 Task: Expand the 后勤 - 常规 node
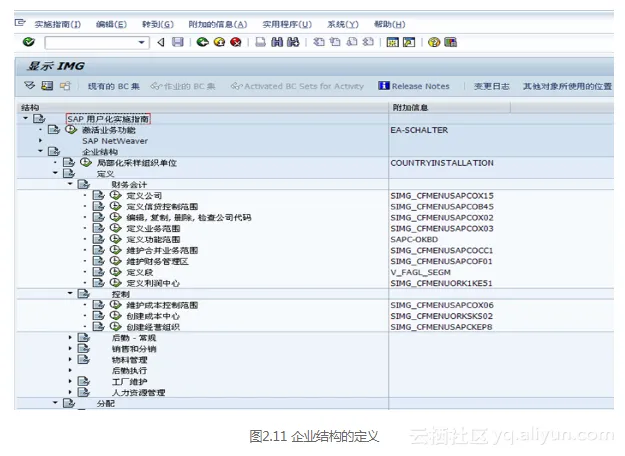pyautogui.click(x=70, y=337)
